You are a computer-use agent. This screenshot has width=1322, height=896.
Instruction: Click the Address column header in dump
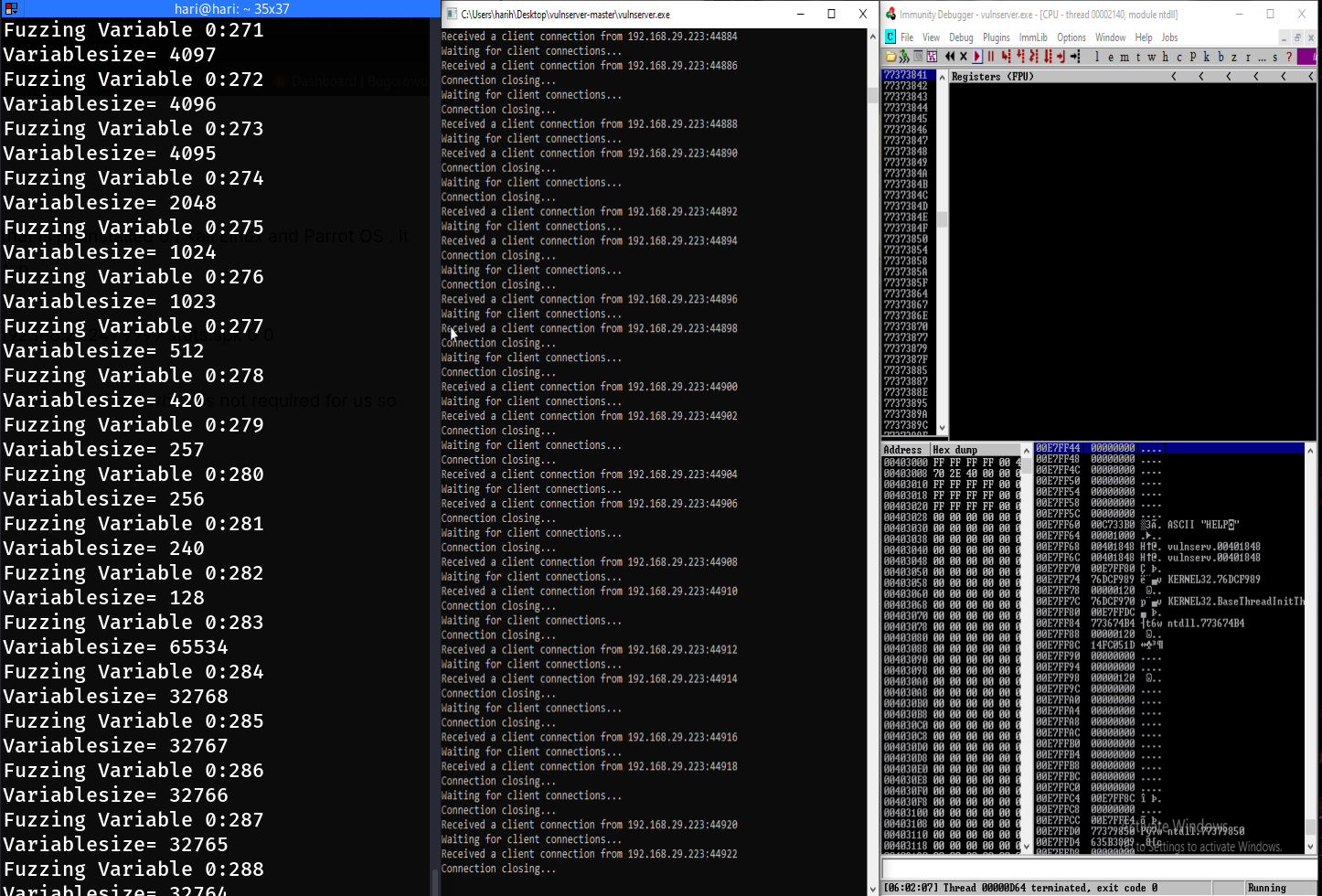(904, 450)
